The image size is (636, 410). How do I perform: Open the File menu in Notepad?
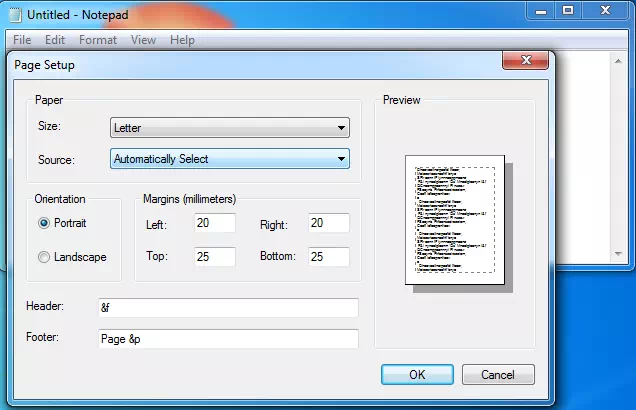pyautogui.click(x=22, y=40)
